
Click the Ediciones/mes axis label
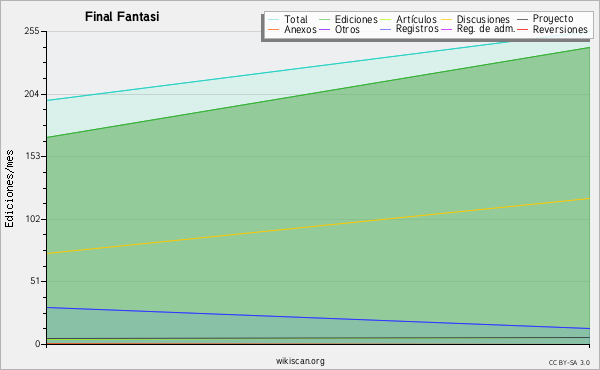click(9, 189)
